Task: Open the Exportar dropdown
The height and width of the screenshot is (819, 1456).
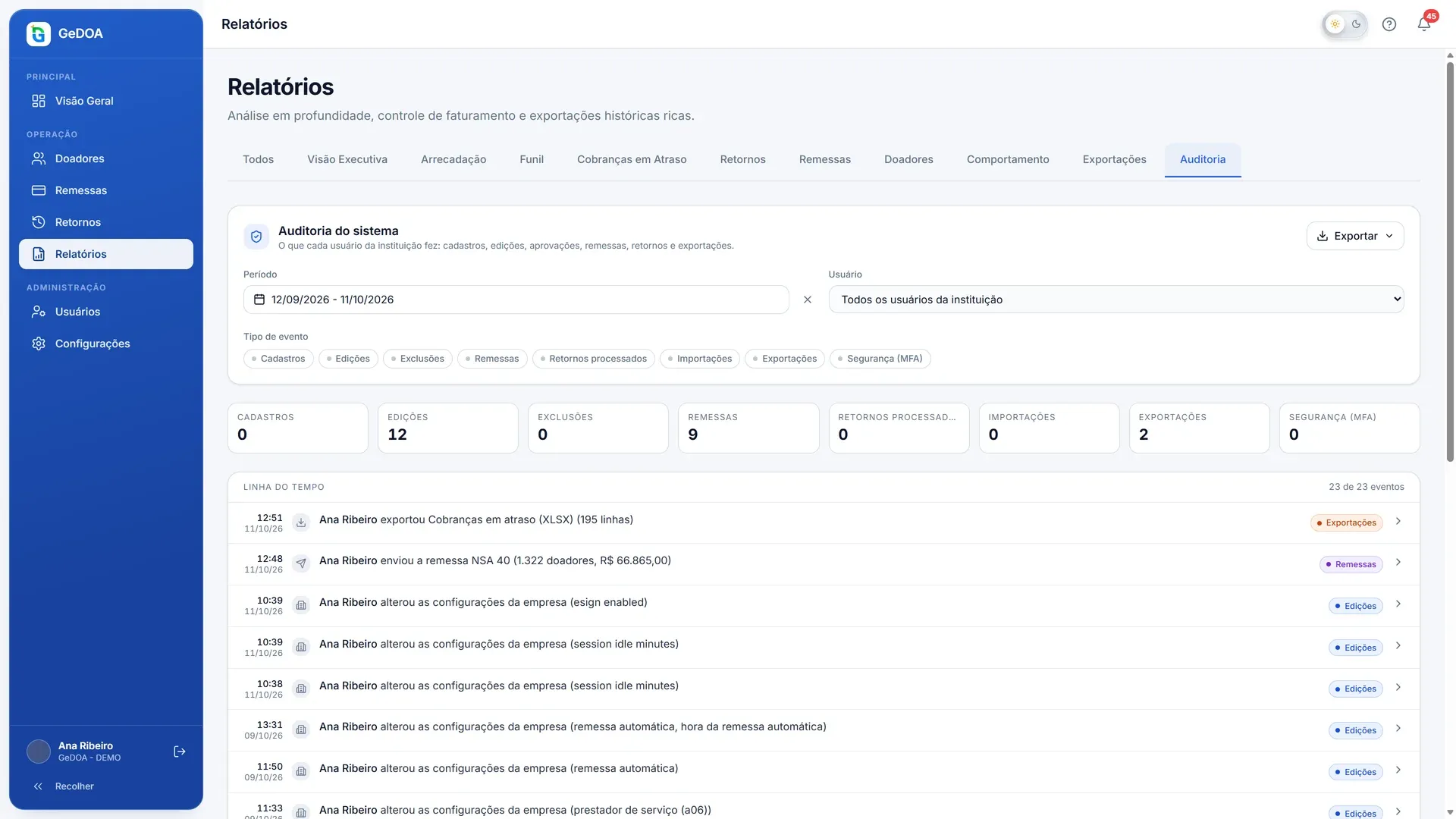Action: [1355, 236]
